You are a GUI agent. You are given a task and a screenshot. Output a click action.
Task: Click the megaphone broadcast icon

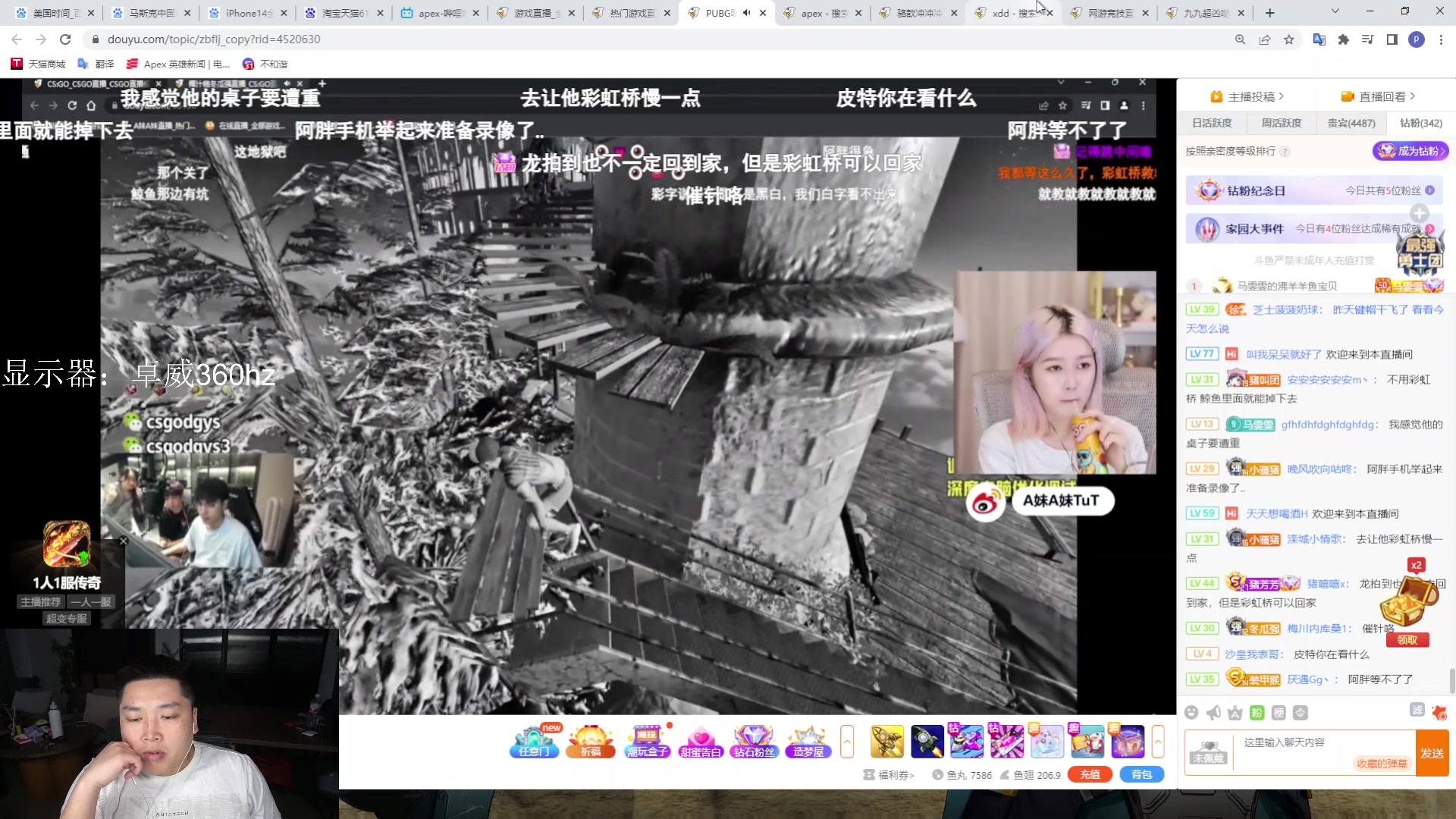[x=1213, y=712]
